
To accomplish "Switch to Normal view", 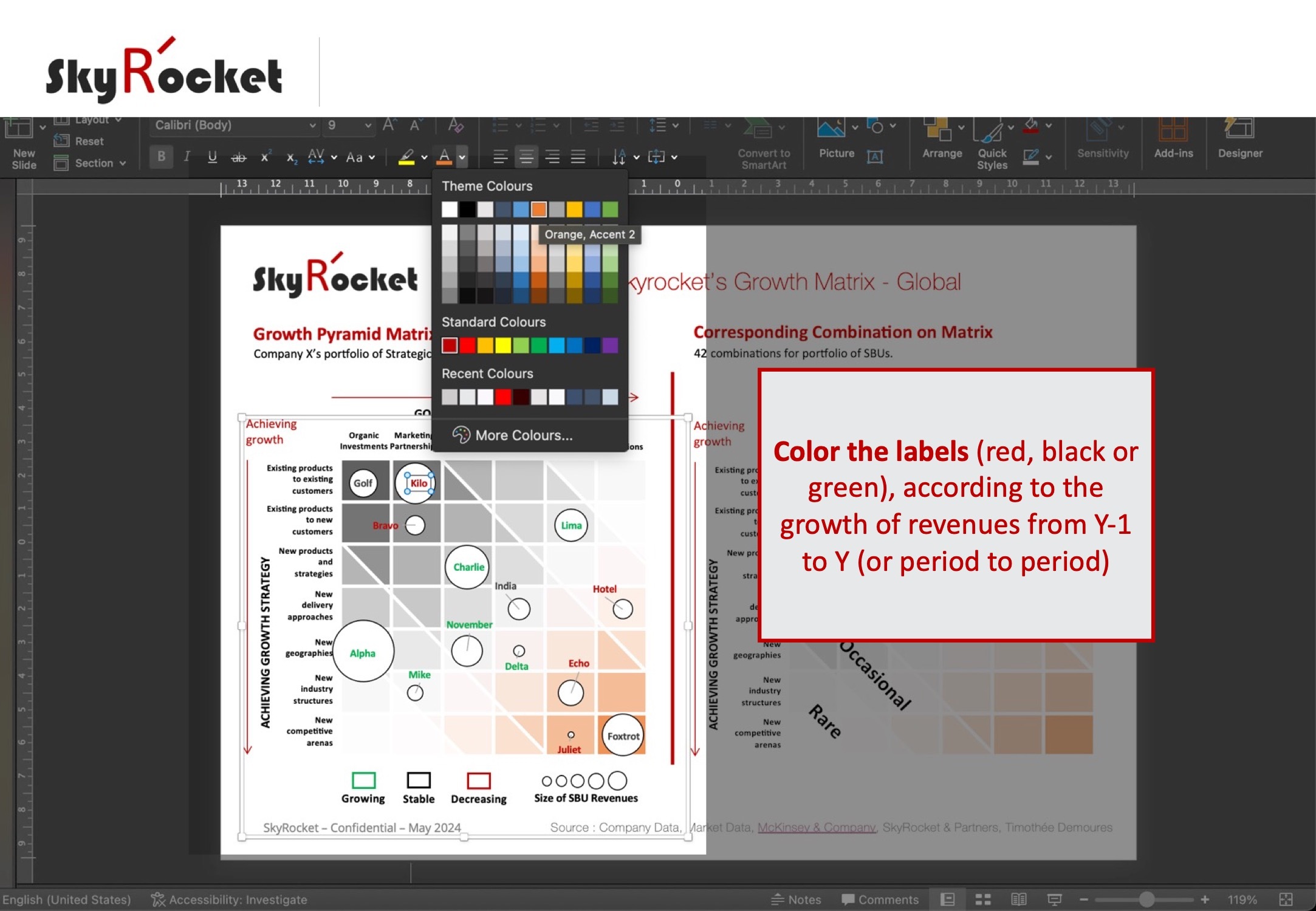I will 948,899.
